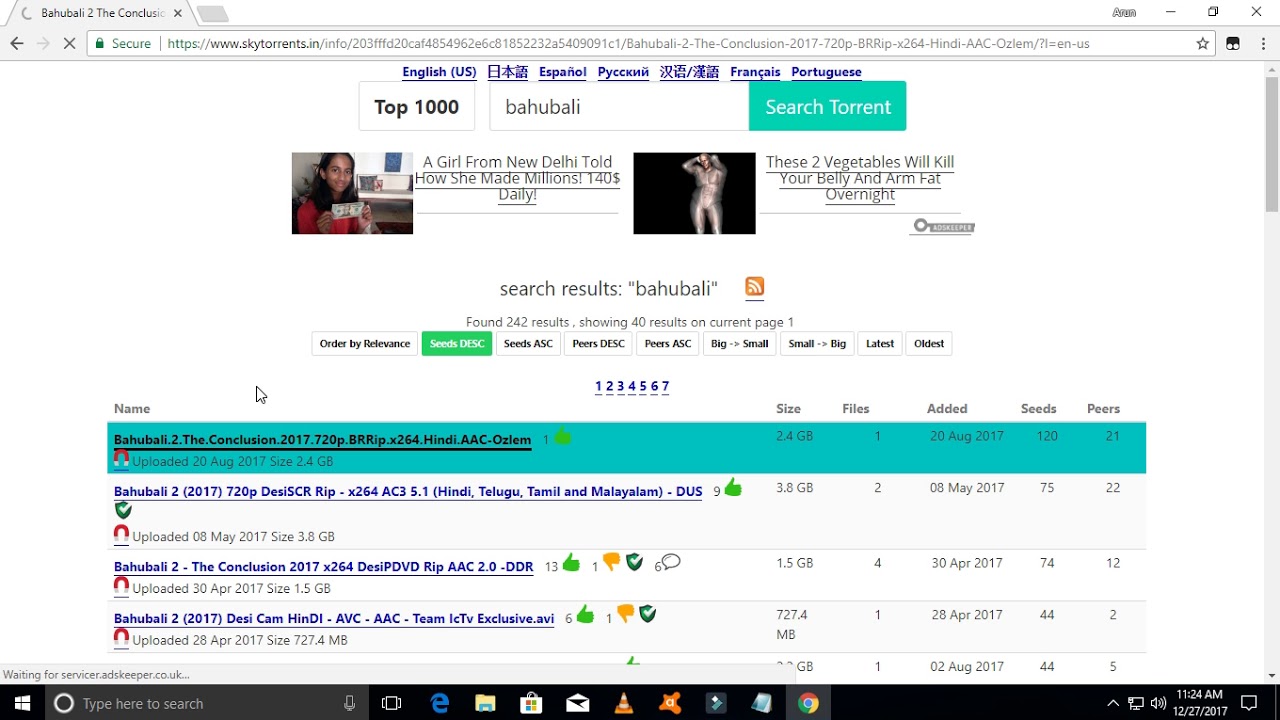Click the browser back arrow

click(16, 44)
